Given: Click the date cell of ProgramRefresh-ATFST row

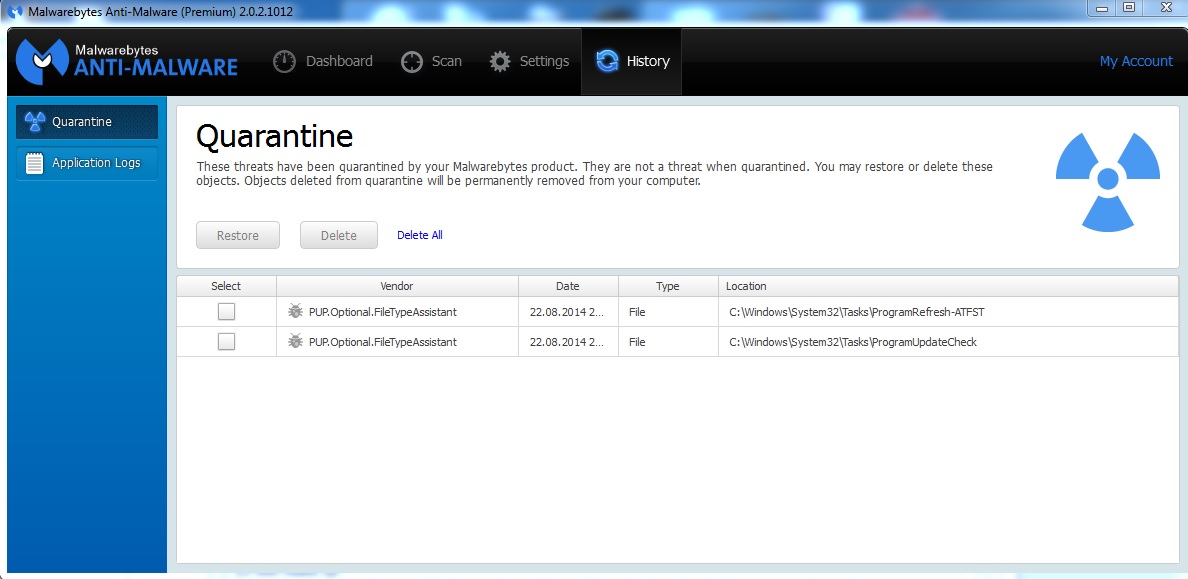Looking at the screenshot, I should 568,311.
